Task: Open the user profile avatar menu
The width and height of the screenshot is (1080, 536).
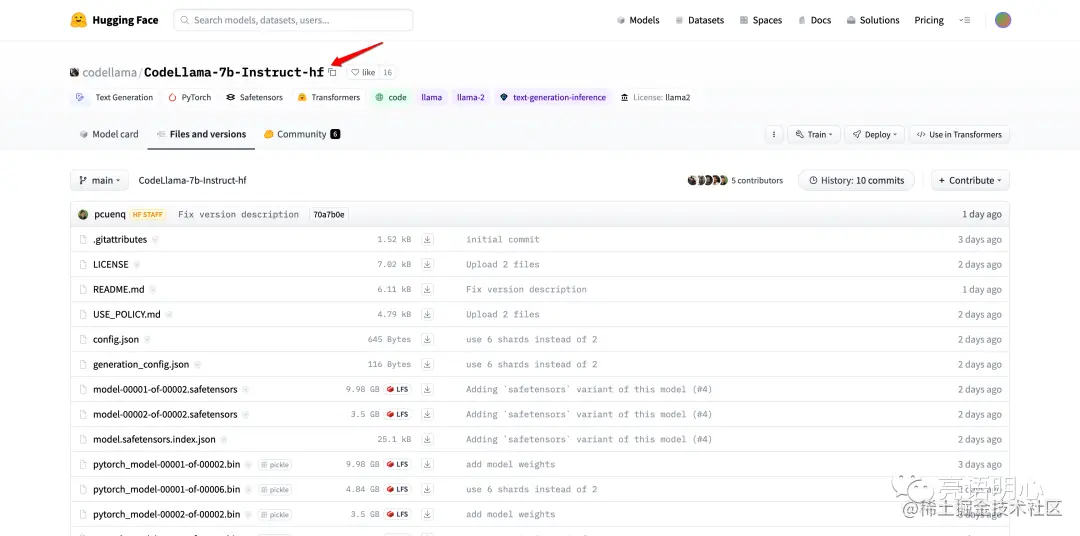Action: click(1003, 20)
